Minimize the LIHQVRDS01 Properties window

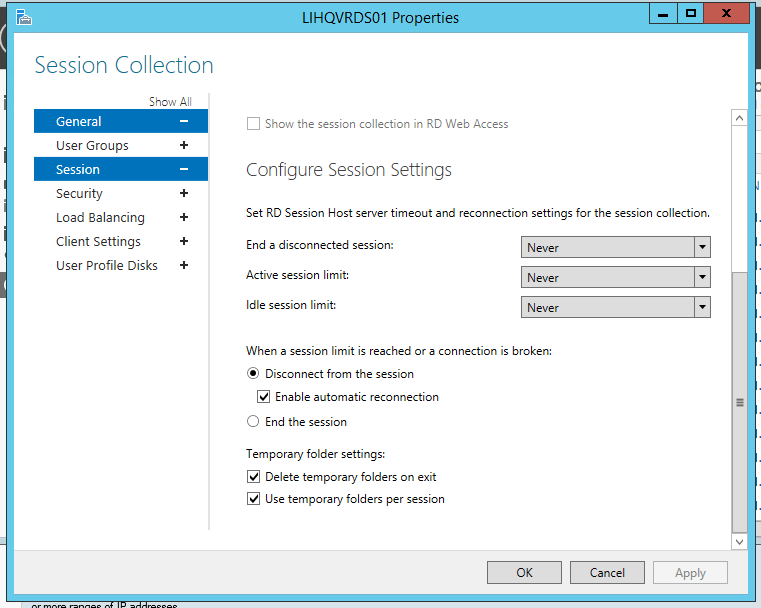(x=663, y=14)
